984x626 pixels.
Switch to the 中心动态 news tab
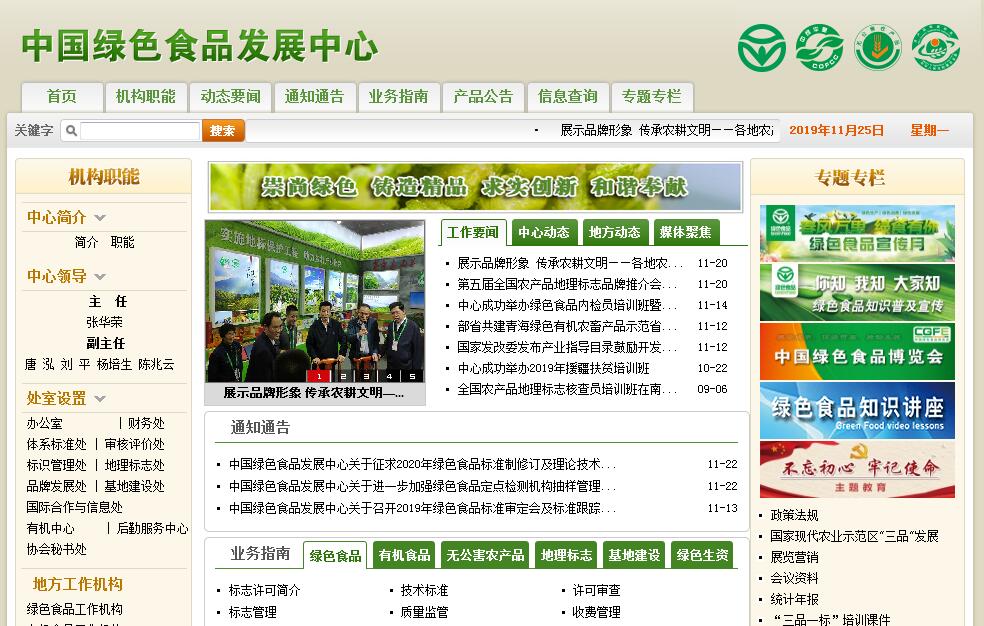(x=543, y=233)
